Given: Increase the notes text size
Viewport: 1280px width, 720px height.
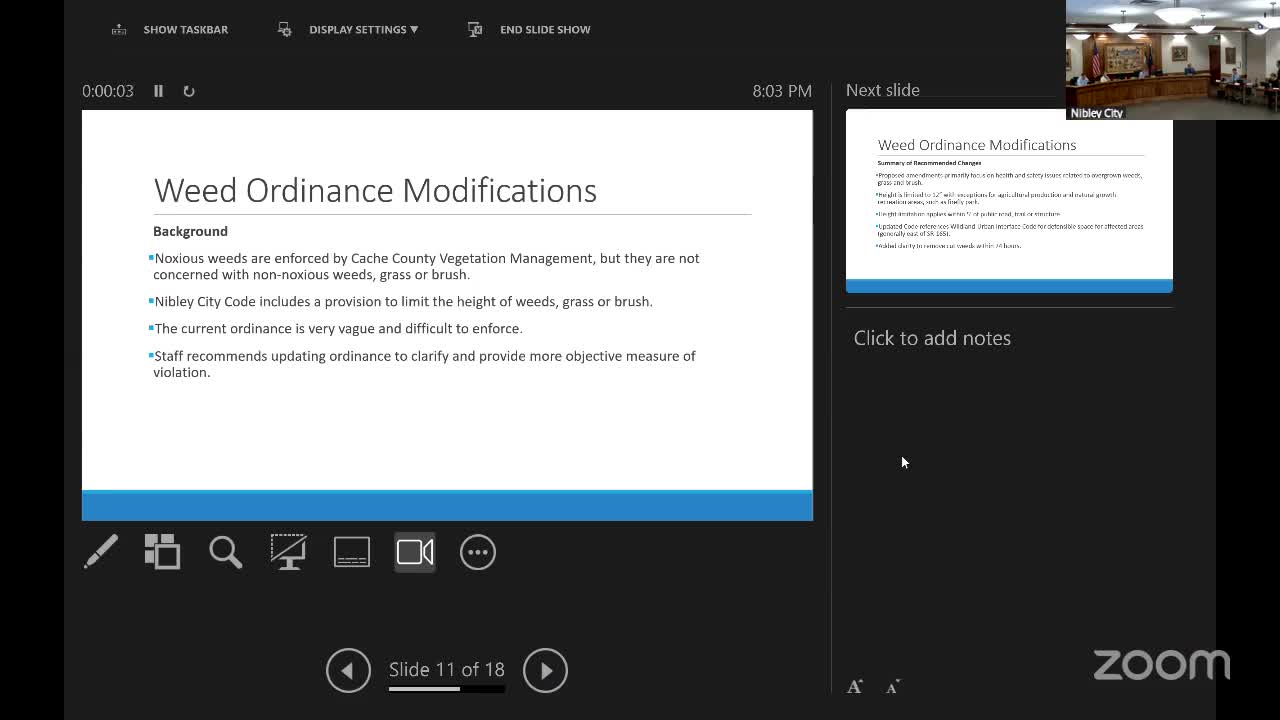Looking at the screenshot, I should [x=855, y=686].
